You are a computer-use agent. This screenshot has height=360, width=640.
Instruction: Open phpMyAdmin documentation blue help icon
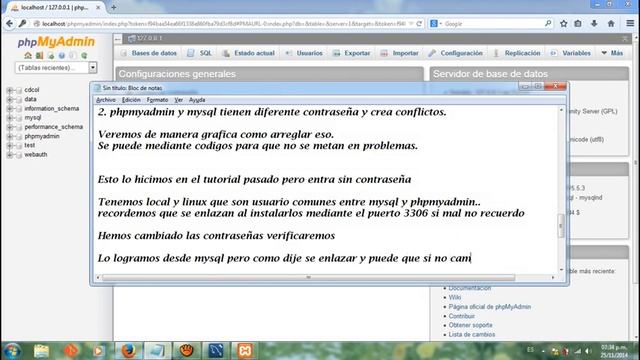[62, 55]
